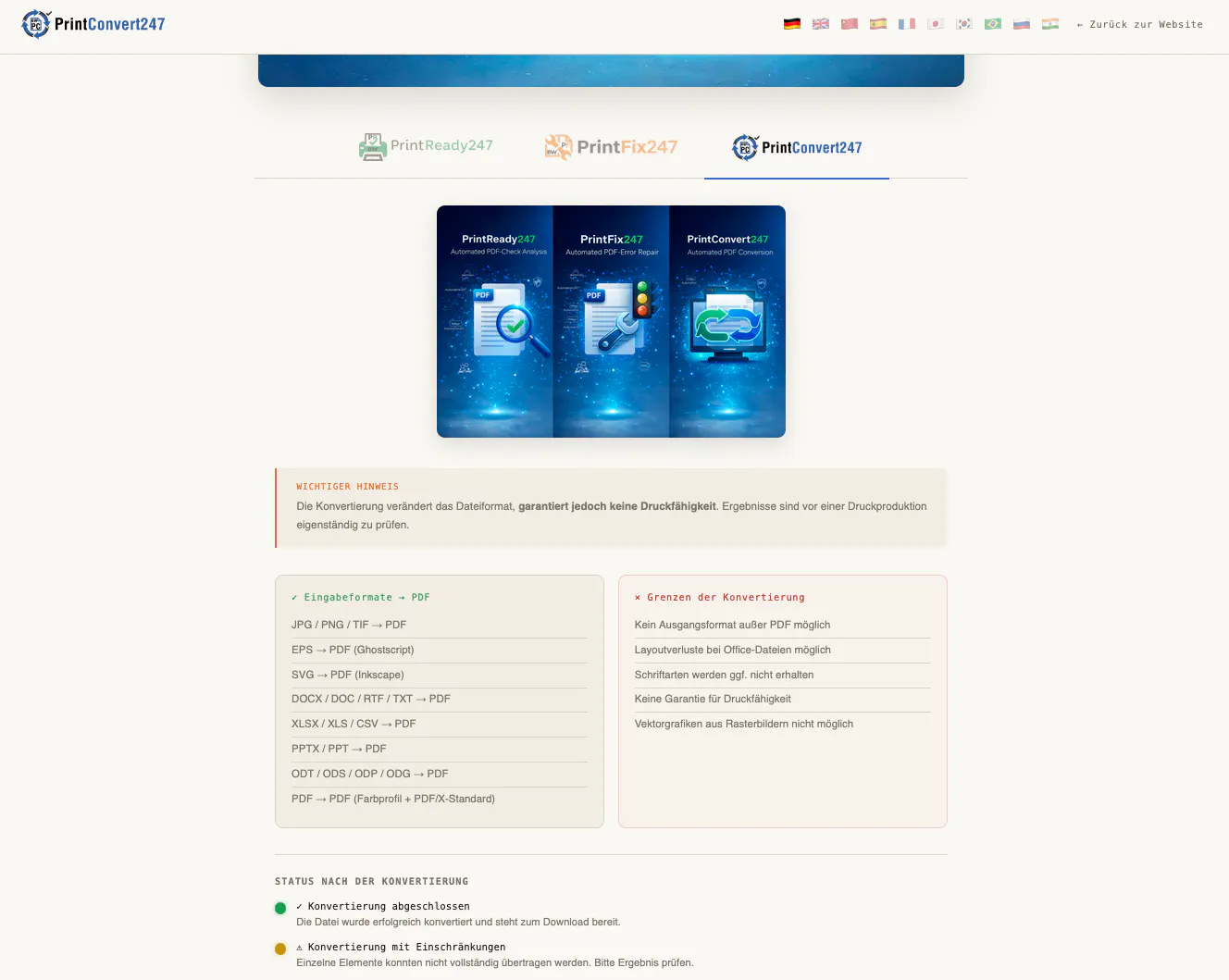
Task: Click the PrintConvert247 logo in the header
Action: [x=93, y=24]
